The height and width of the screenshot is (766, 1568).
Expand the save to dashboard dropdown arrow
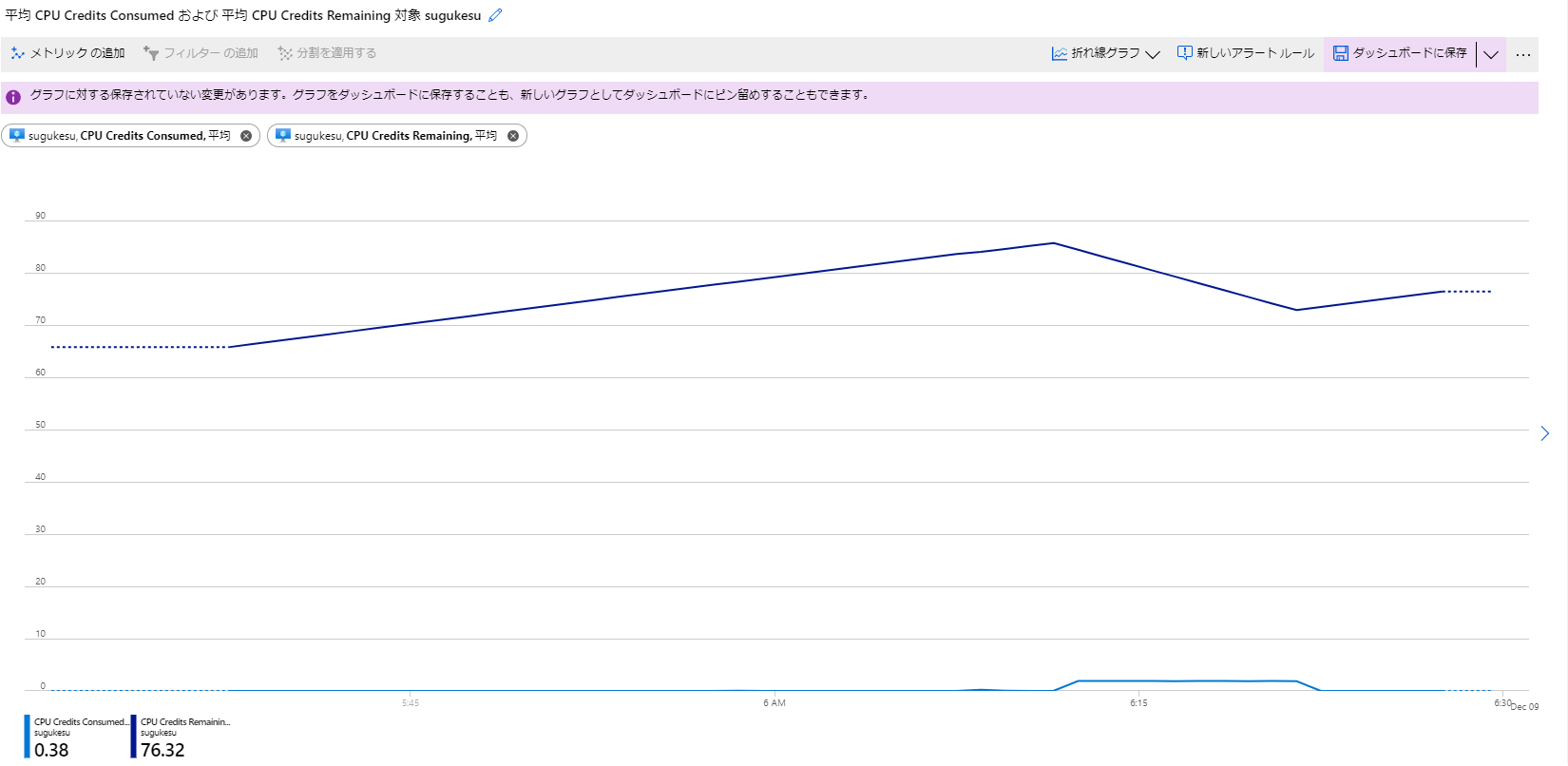tap(1491, 54)
